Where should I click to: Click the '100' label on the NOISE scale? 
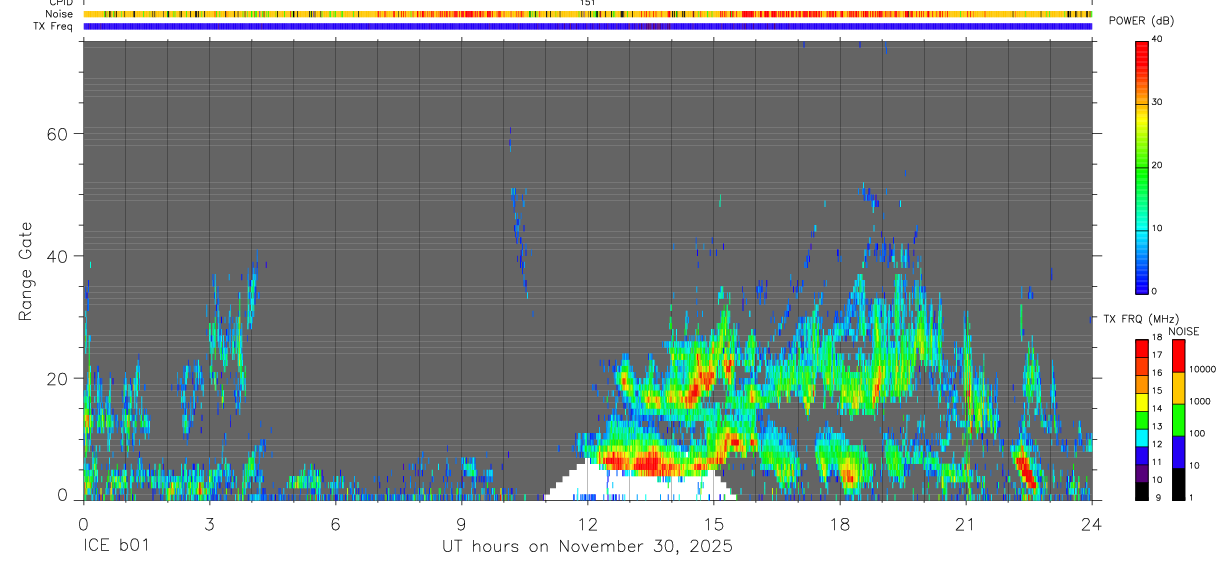[1195, 433]
